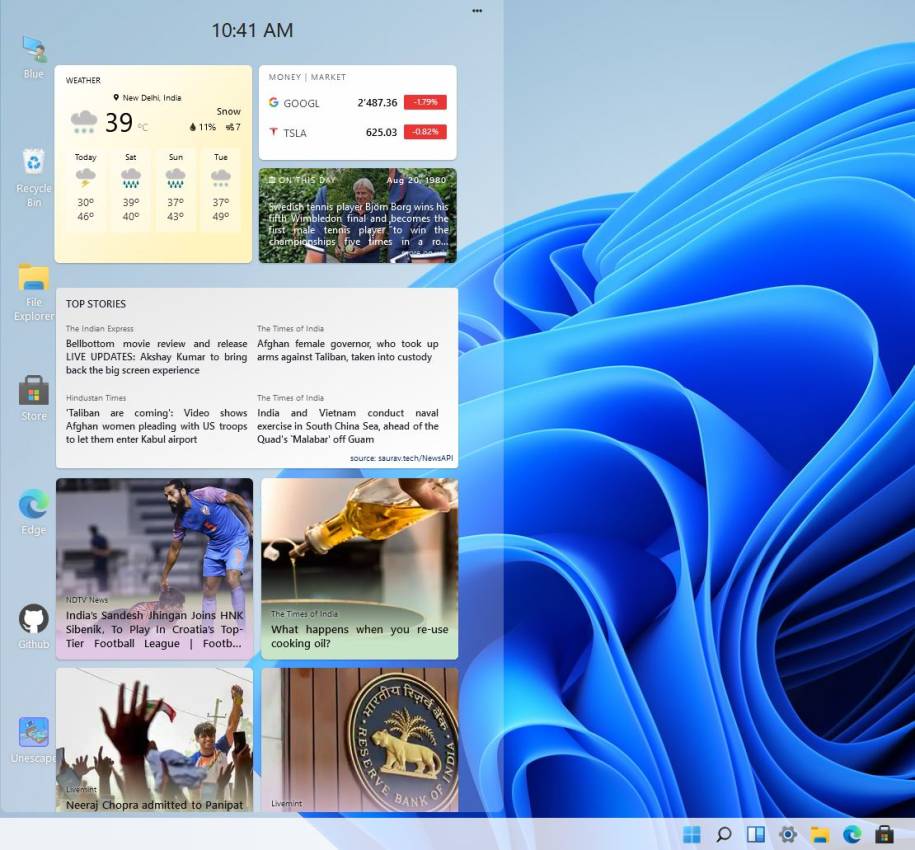Click Hindustan Times source label
This screenshot has height=850, width=915.
pyautogui.click(x=96, y=398)
